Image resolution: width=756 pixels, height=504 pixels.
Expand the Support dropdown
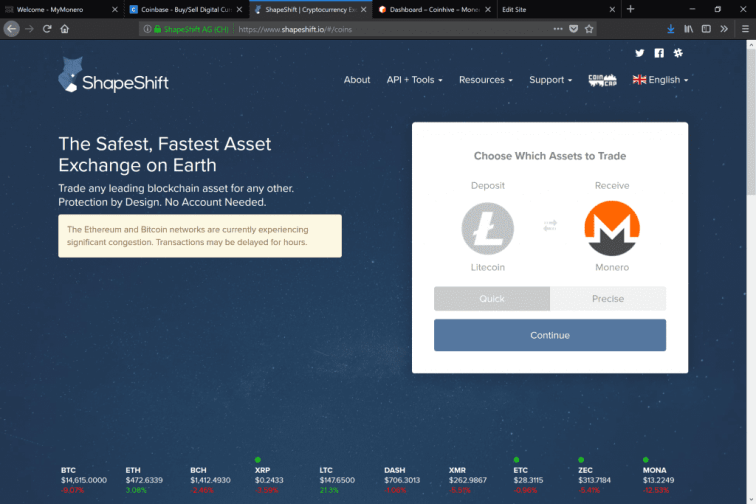tap(550, 80)
